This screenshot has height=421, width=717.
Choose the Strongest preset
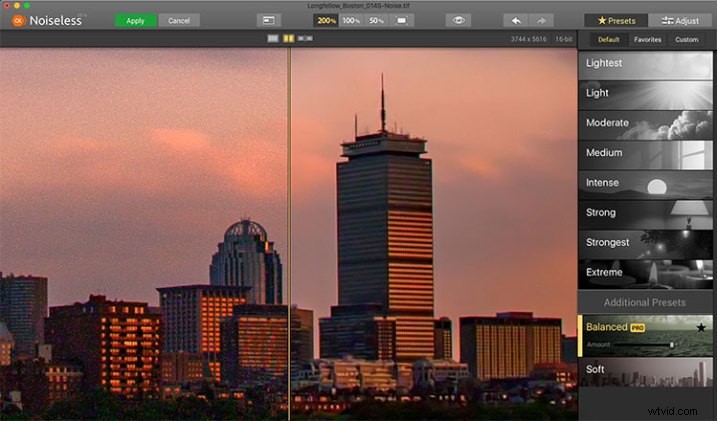coord(645,245)
